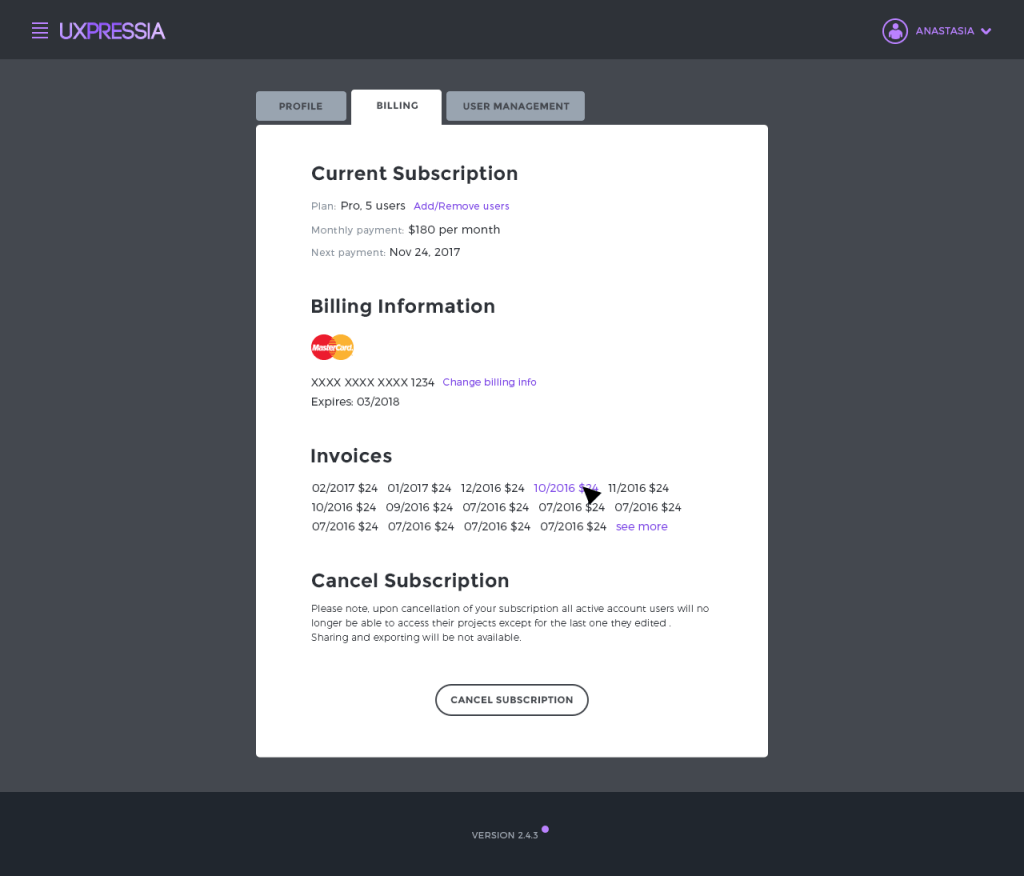Click the user avatar icon
This screenshot has height=876, width=1024.
pyautogui.click(x=895, y=31)
